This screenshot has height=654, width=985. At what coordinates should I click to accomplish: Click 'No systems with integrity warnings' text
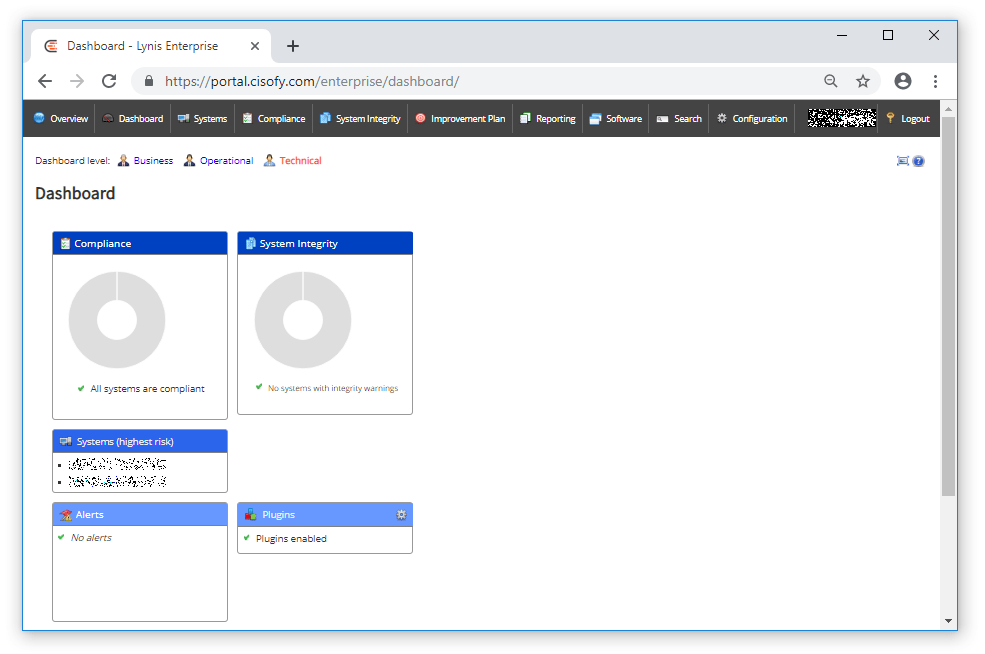pos(333,388)
